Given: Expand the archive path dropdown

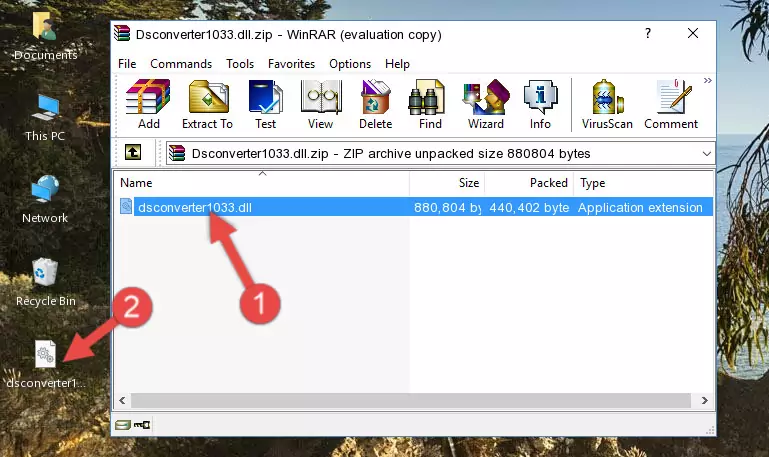Looking at the screenshot, I should tap(706, 153).
